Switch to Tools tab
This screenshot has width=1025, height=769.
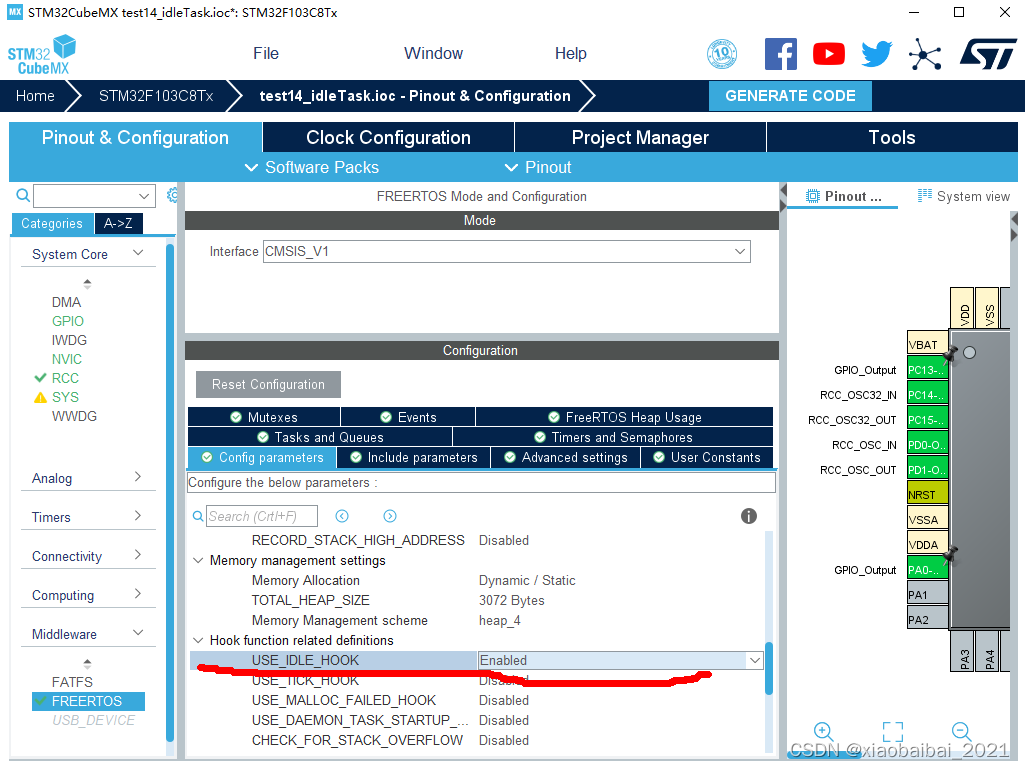[x=892, y=137]
